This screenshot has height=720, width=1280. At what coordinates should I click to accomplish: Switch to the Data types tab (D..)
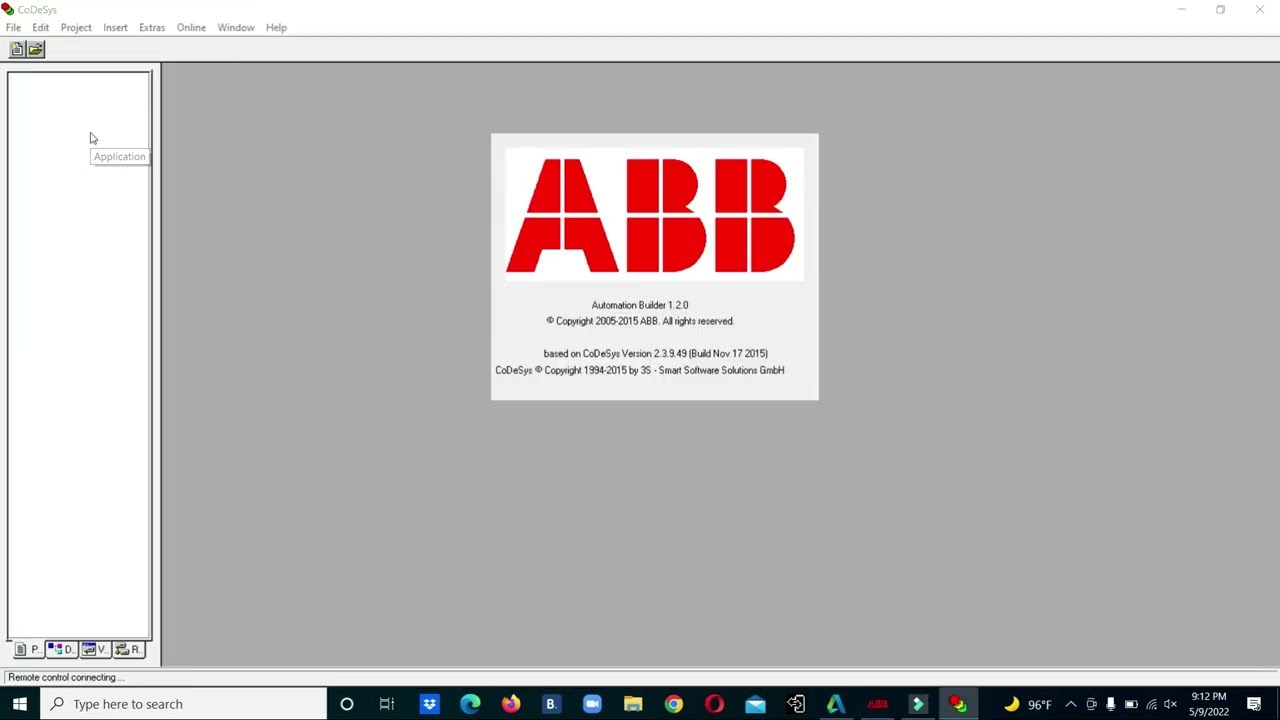coord(61,650)
